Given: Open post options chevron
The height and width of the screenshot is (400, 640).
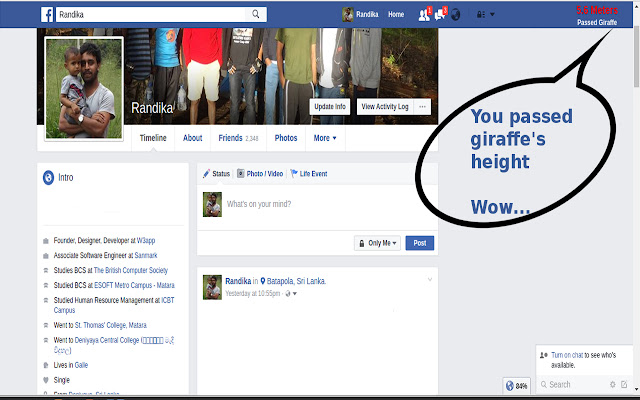Looking at the screenshot, I should pyautogui.click(x=430, y=280).
